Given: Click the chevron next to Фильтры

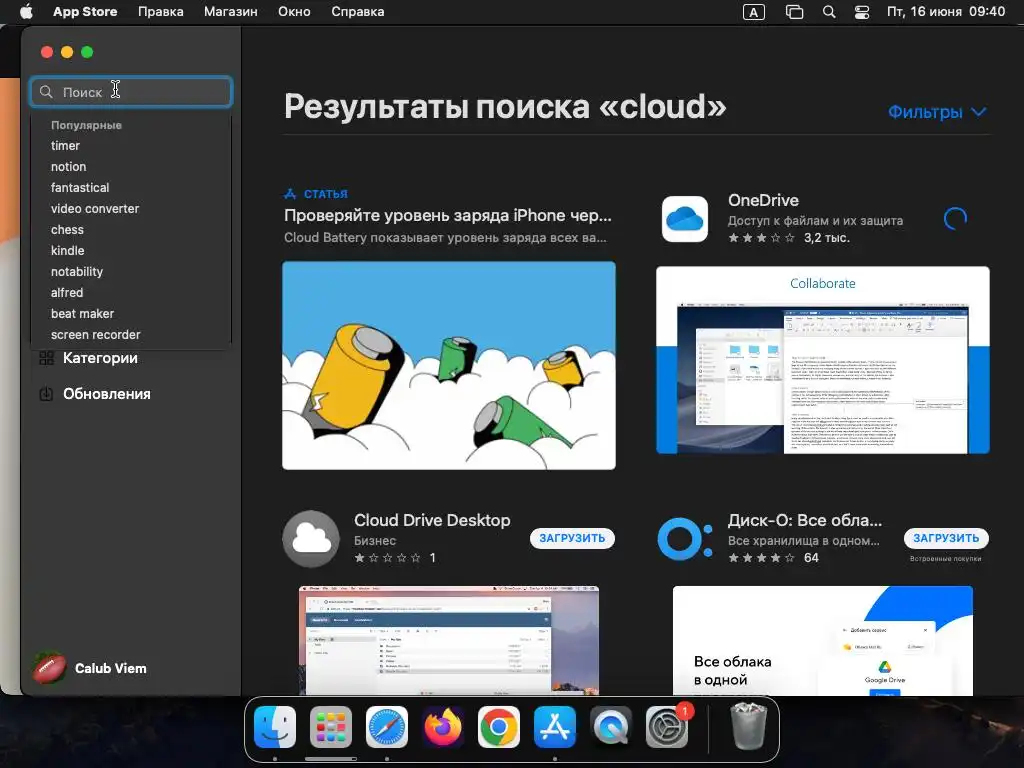Looking at the screenshot, I should click(x=978, y=112).
